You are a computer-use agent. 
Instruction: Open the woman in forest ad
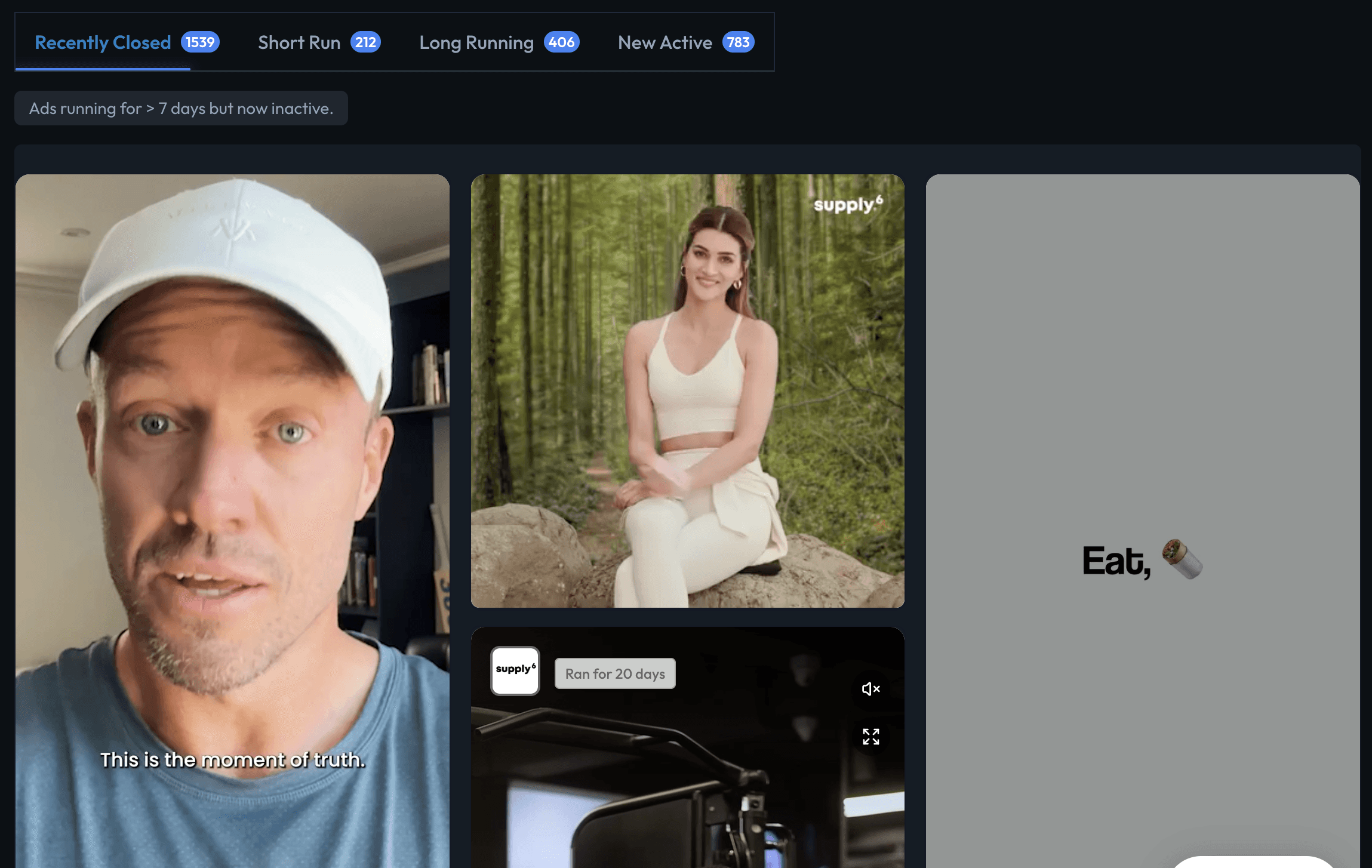(x=687, y=391)
